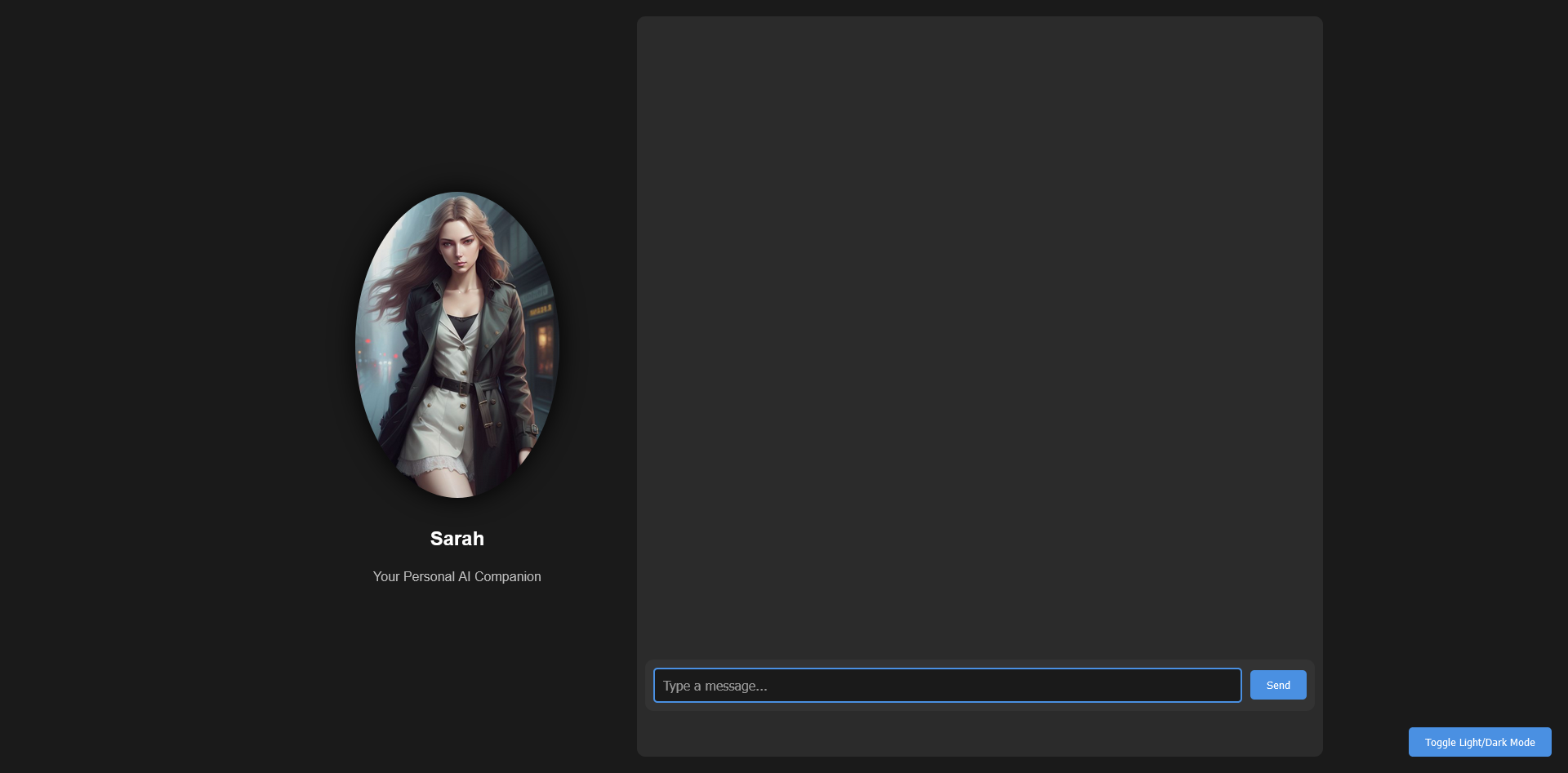Toggle Light/Dark Mode
Viewport: 1568px width, 773px height.
[x=1479, y=742]
